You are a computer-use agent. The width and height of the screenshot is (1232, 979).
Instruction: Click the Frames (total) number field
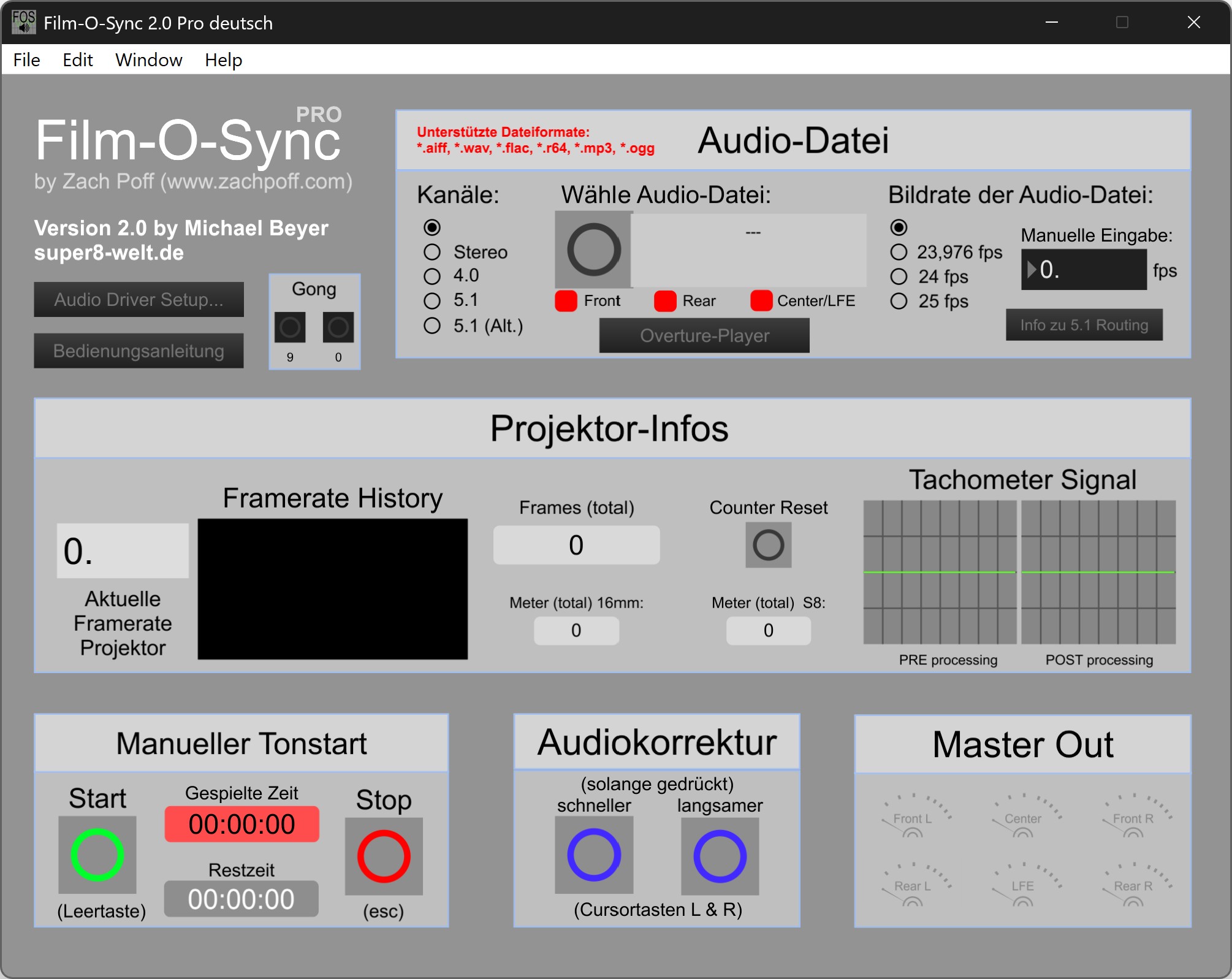576,545
